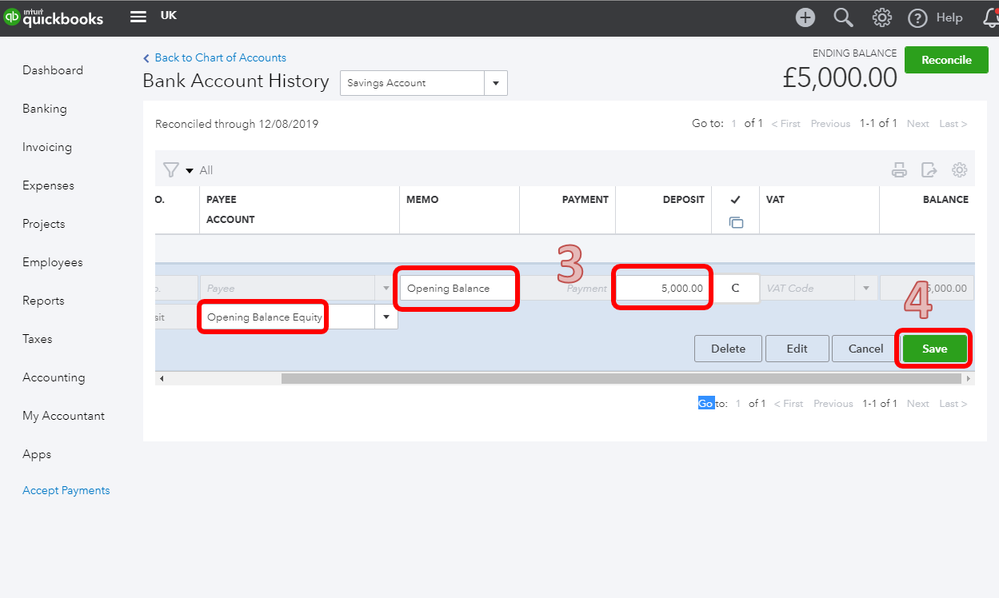Click the PAYMENT column header
999x598 pixels.
coord(585,199)
